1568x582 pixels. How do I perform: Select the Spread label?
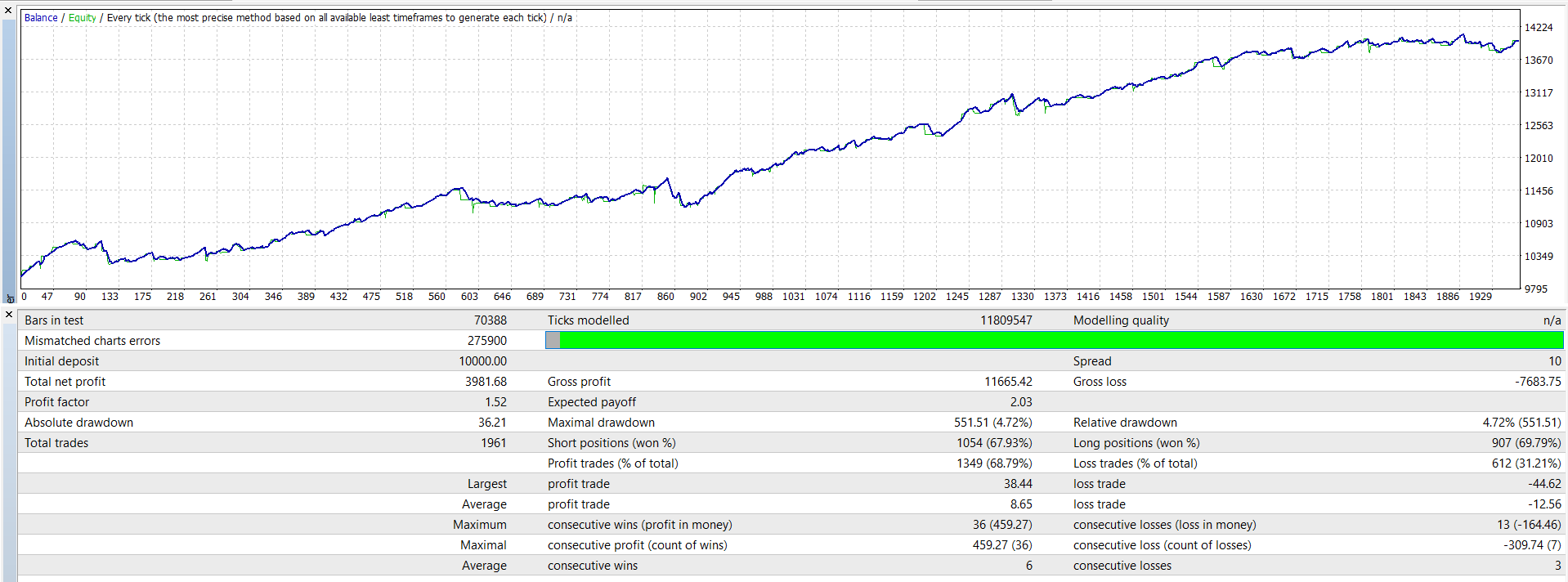click(1092, 361)
